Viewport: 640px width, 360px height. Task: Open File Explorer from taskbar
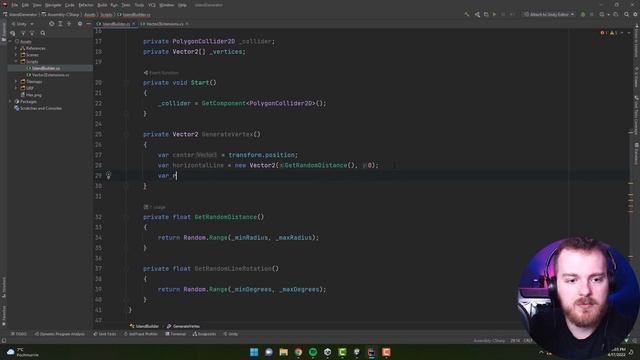pos(283,352)
